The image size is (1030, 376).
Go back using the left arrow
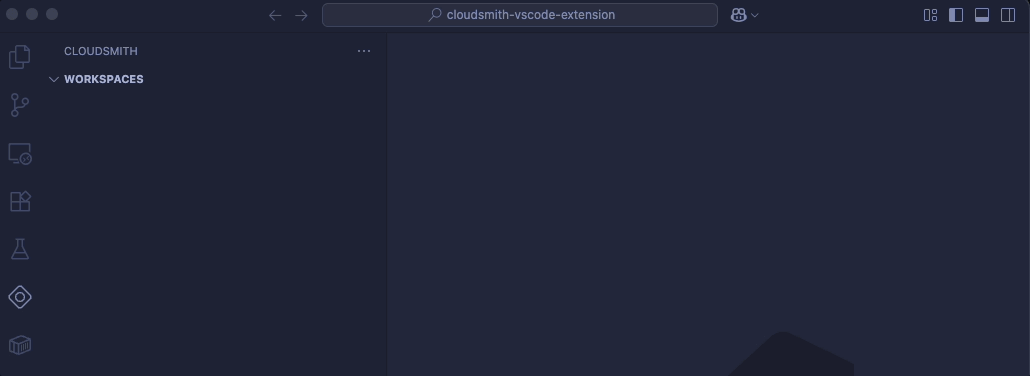275,15
